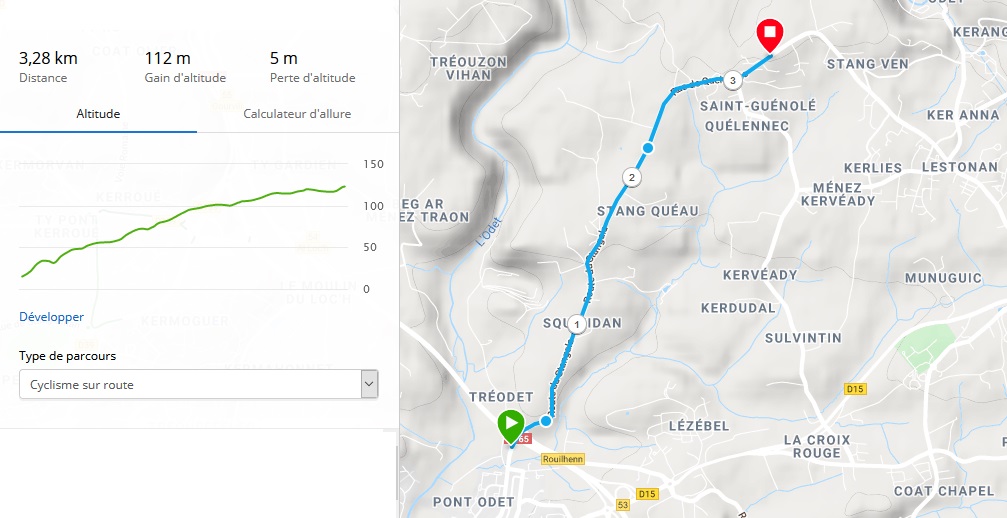
Task: Click the green start flag marker
Action: (x=511, y=425)
